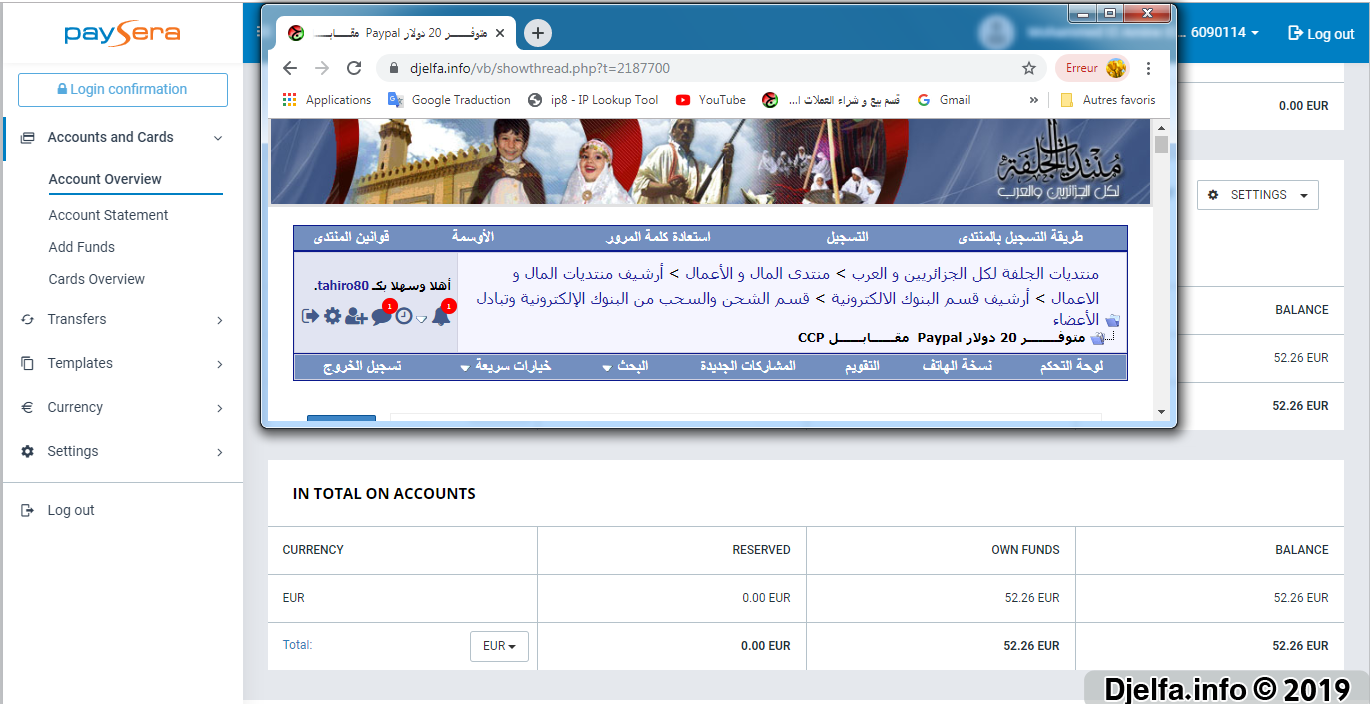Click the قوانين المنتدى forum link
Screen dimensions: 1370x704
coord(351,237)
